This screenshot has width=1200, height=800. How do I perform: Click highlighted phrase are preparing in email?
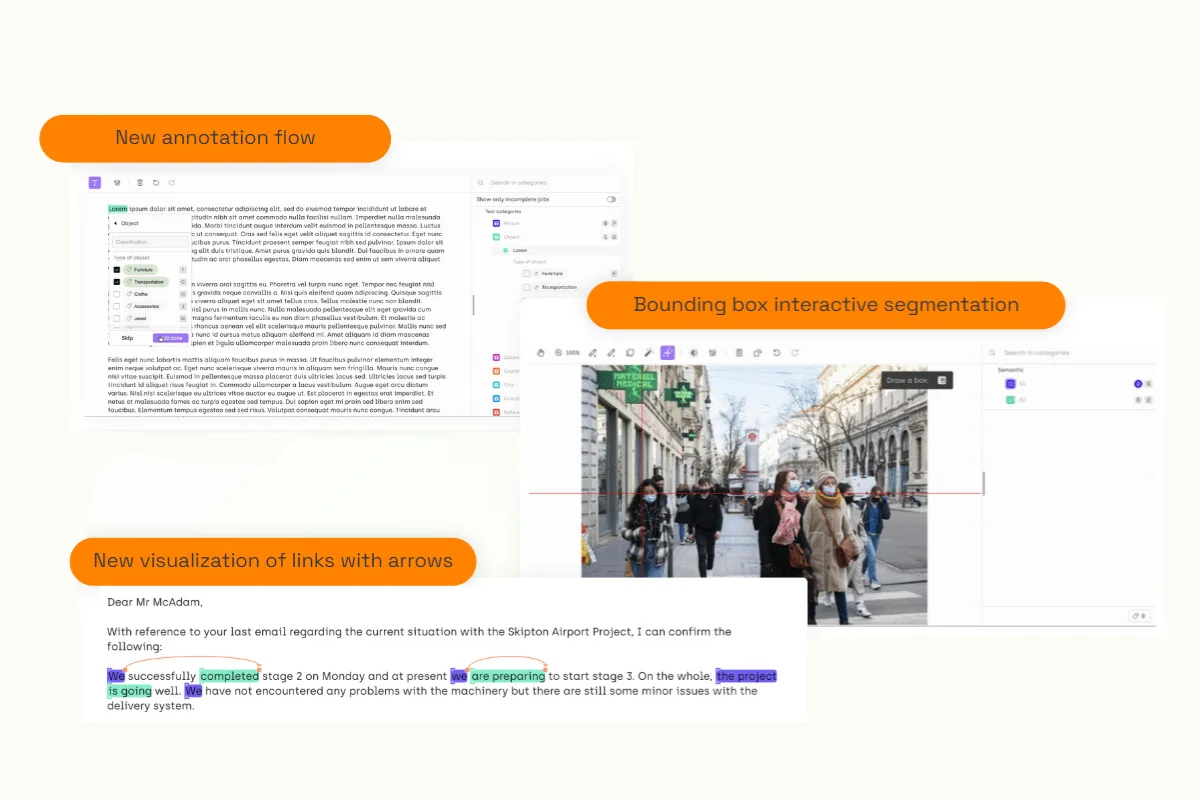click(508, 676)
